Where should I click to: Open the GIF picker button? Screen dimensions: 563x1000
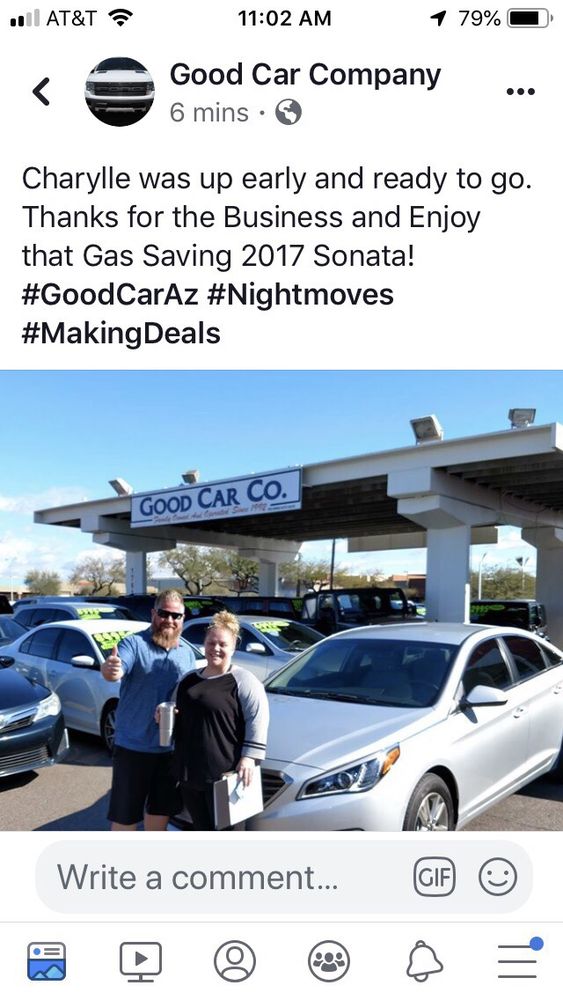tap(434, 877)
